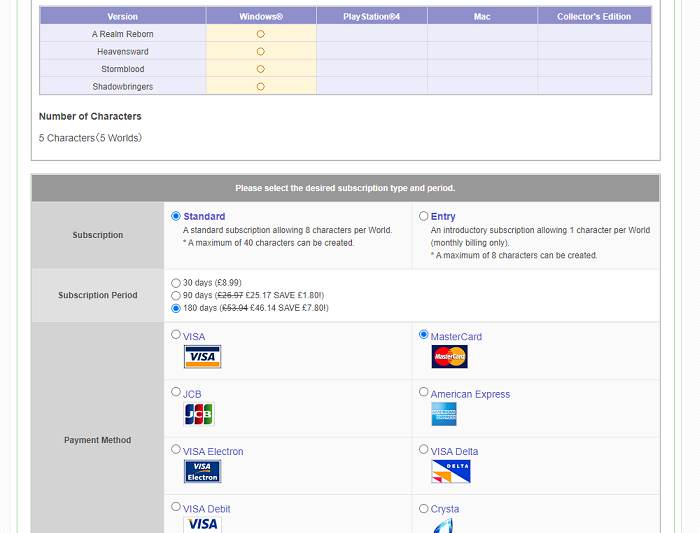Click the Windows® column header

(261, 17)
